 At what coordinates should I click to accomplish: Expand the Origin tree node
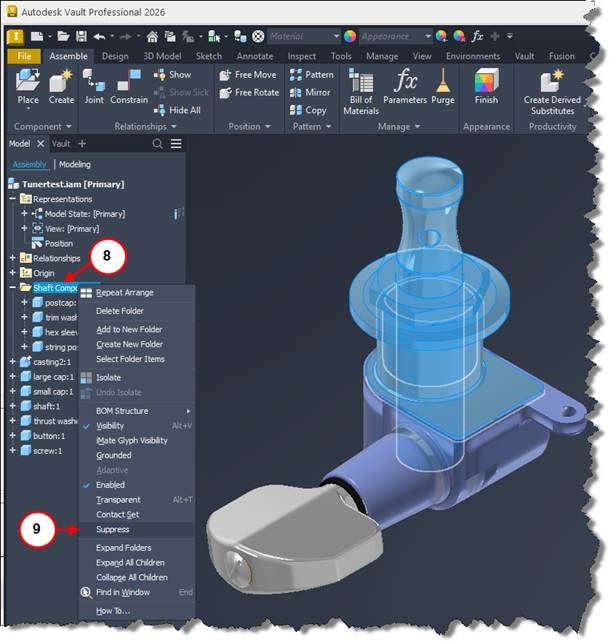point(13,273)
